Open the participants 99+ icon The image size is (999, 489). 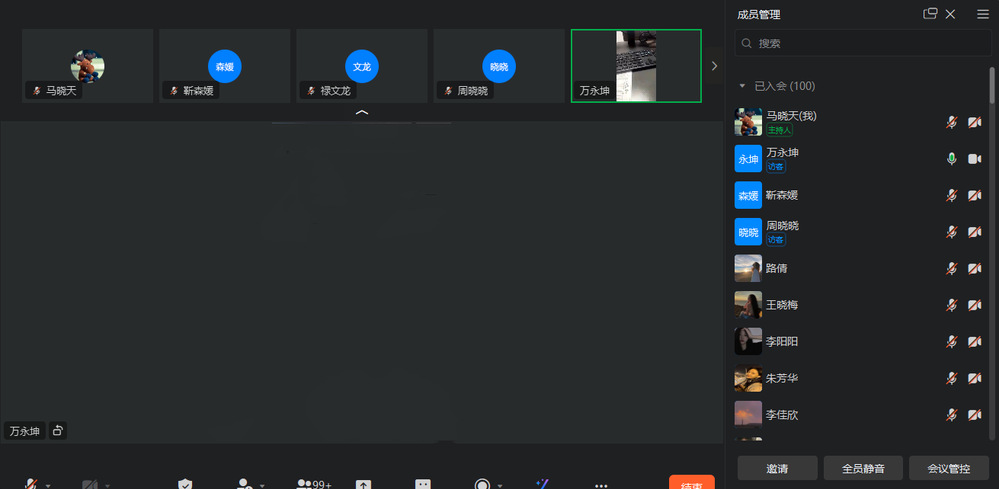click(313, 484)
